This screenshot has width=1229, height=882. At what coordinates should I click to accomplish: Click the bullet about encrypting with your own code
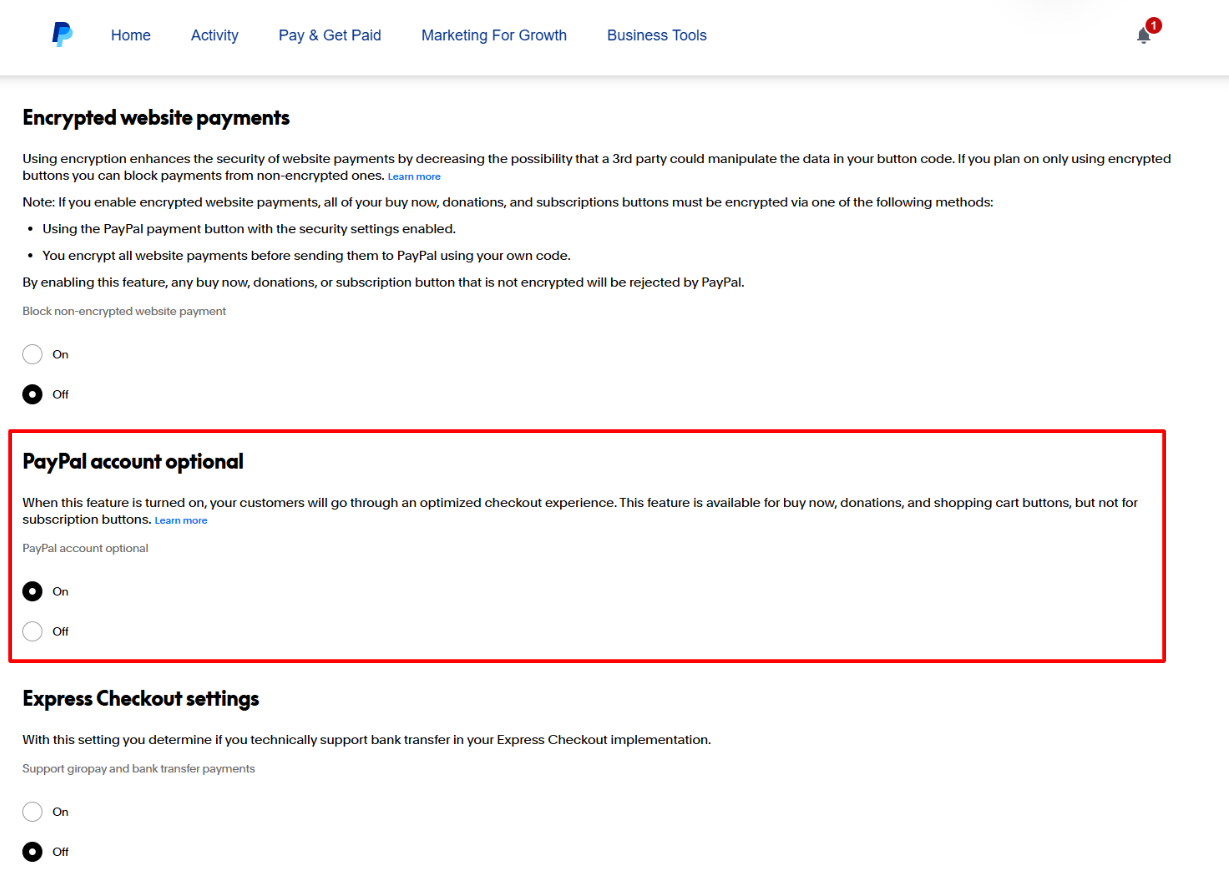coord(306,255)
